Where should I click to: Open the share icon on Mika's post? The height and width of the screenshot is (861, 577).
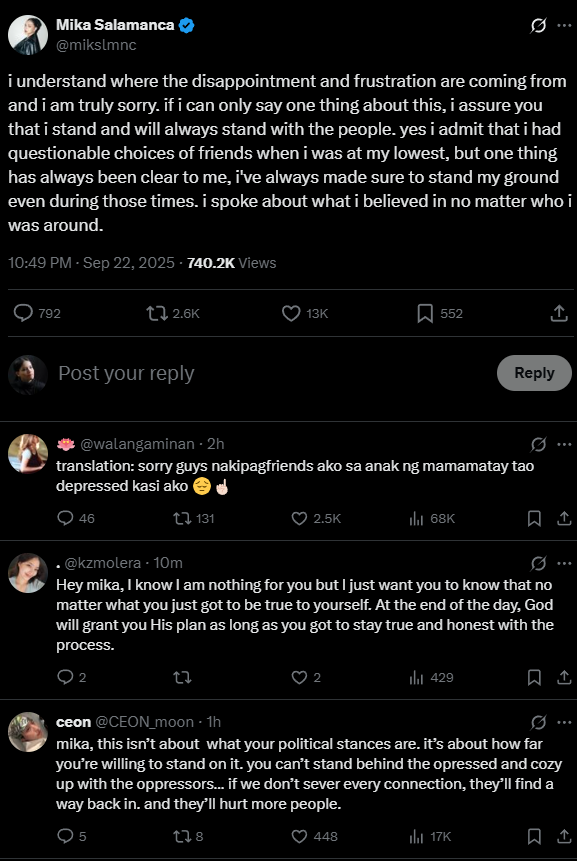click(x=561, y=312)
